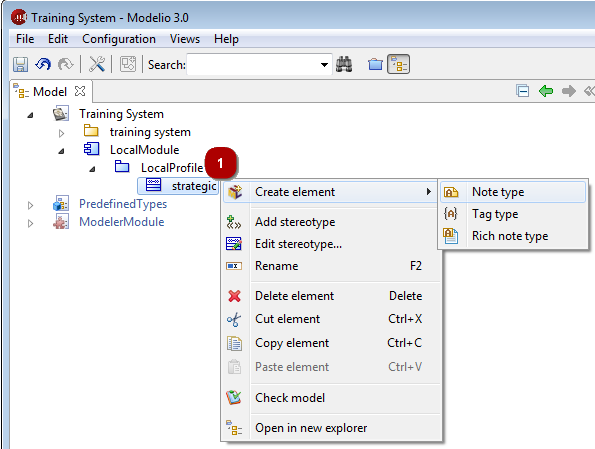Select Rename in the context menu
The width and height of the screenshot is (595, 449).
point(332,266)
